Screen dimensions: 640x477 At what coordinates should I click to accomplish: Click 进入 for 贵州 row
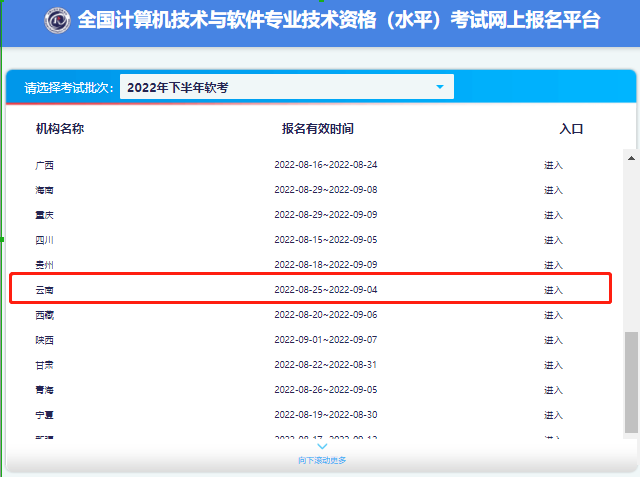coord(553,265)
